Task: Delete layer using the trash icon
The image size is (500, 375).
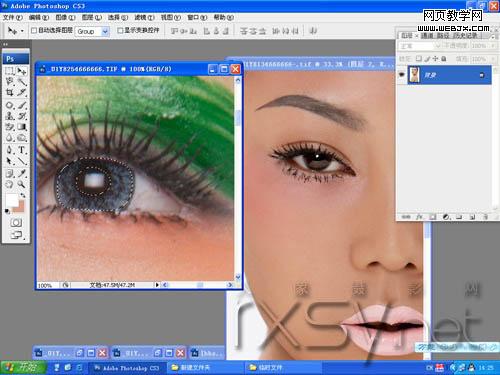Action: coord(486,217)
